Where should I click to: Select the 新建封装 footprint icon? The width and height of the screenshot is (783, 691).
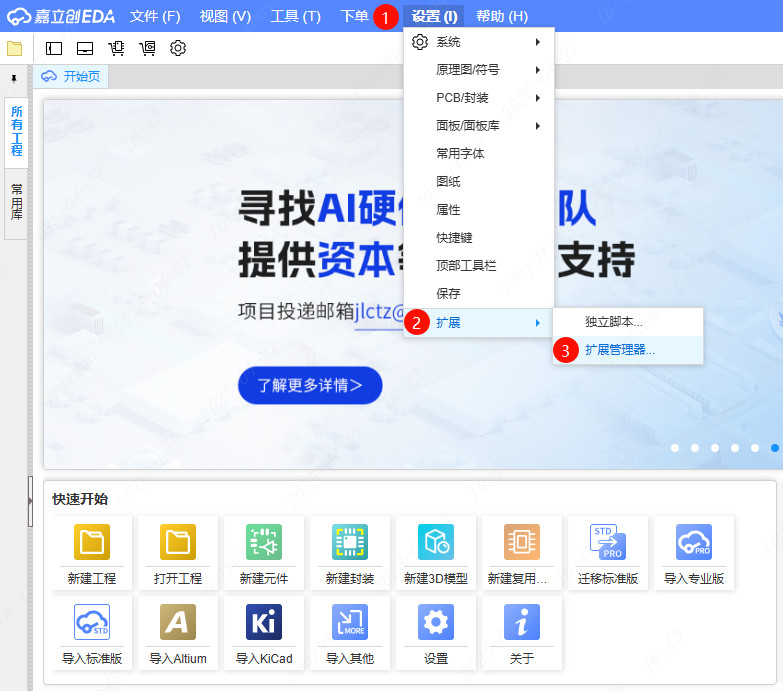(350, 542)
